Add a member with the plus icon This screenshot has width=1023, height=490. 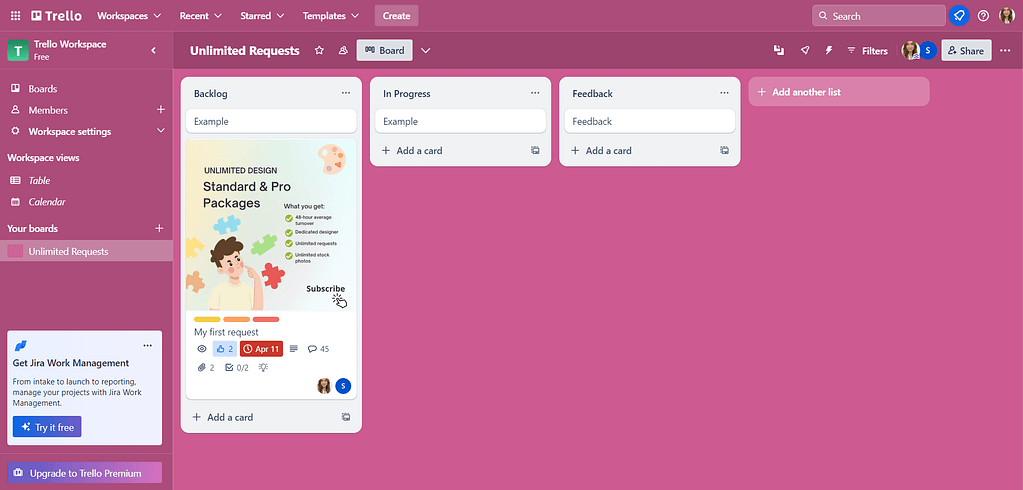160,110
